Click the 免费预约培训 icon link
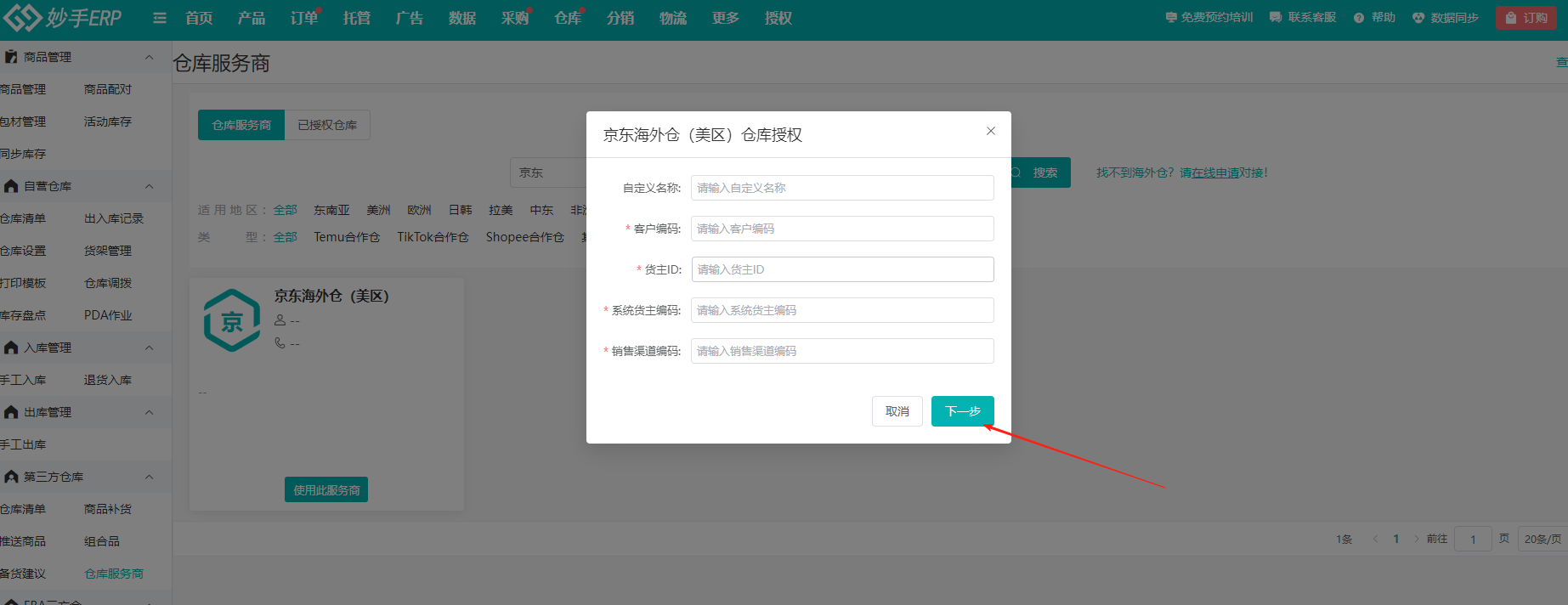This screenshot has width=1568, height=605. click(x=1209, y=17)
